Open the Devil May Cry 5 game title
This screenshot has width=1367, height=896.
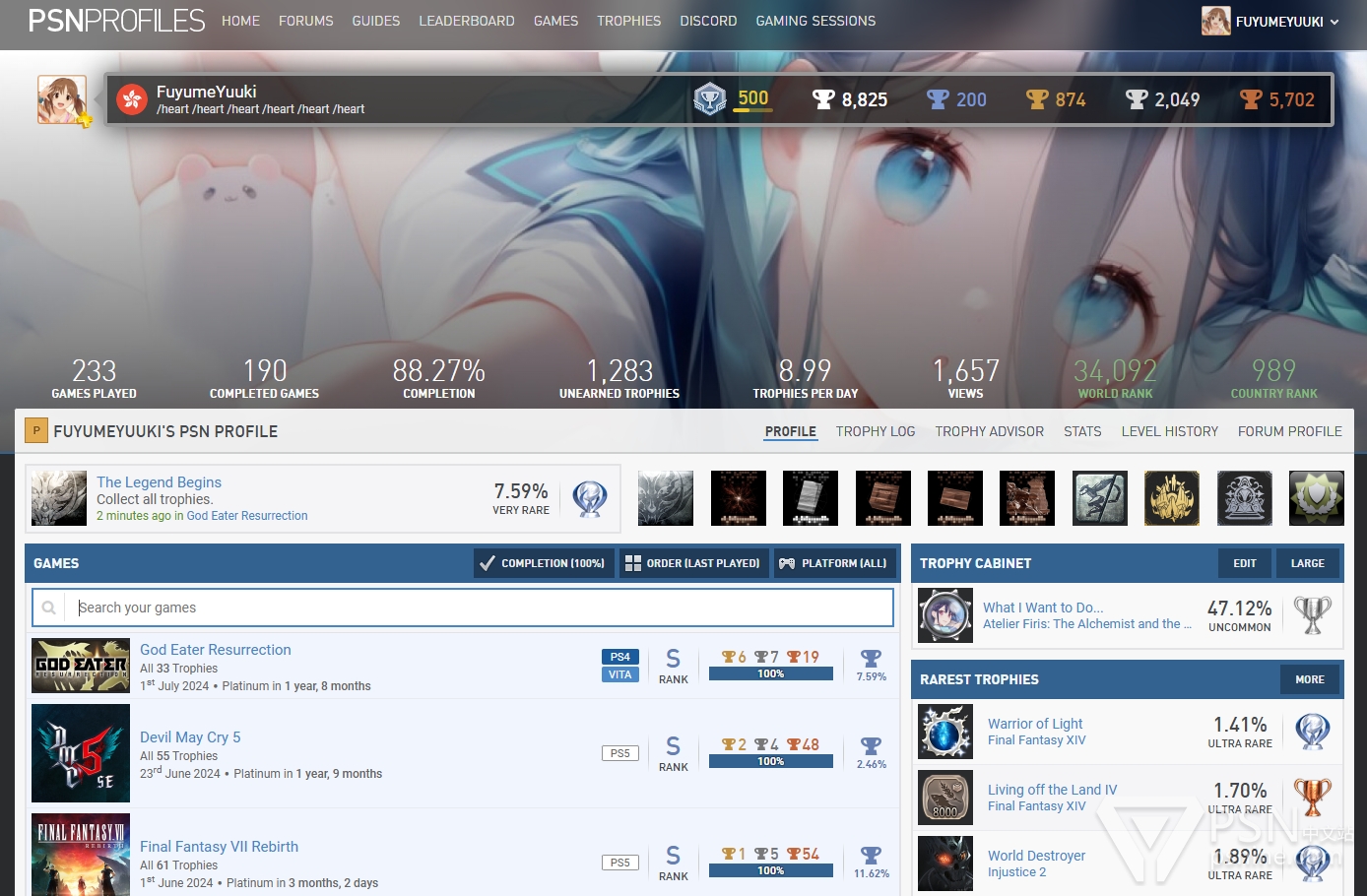point(190,737)
